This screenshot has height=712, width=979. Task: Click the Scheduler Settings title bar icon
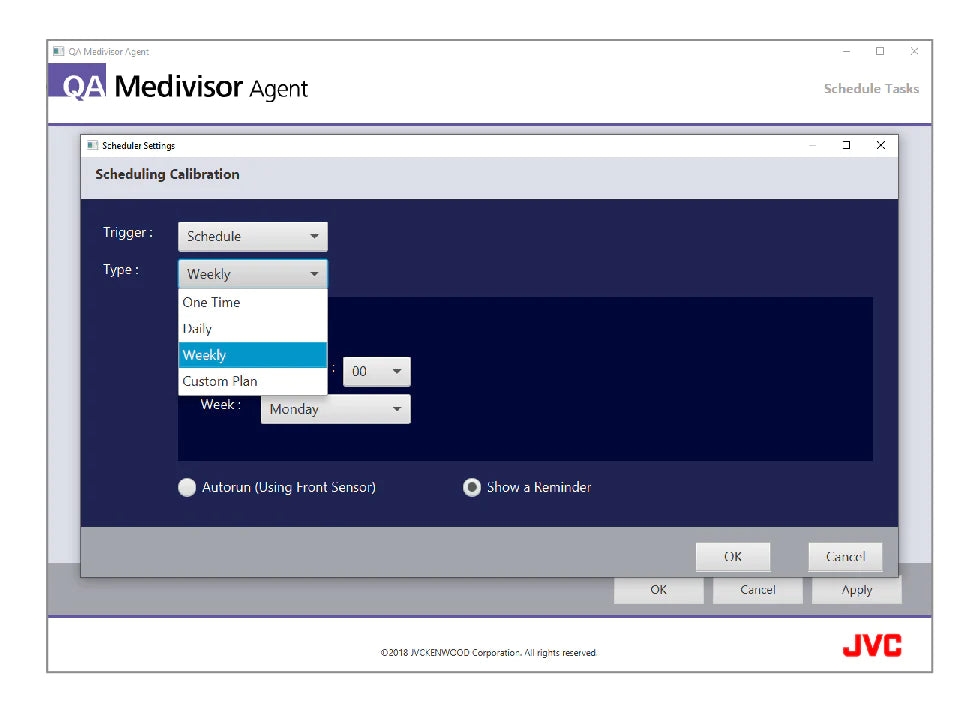[x=93, y=146]
